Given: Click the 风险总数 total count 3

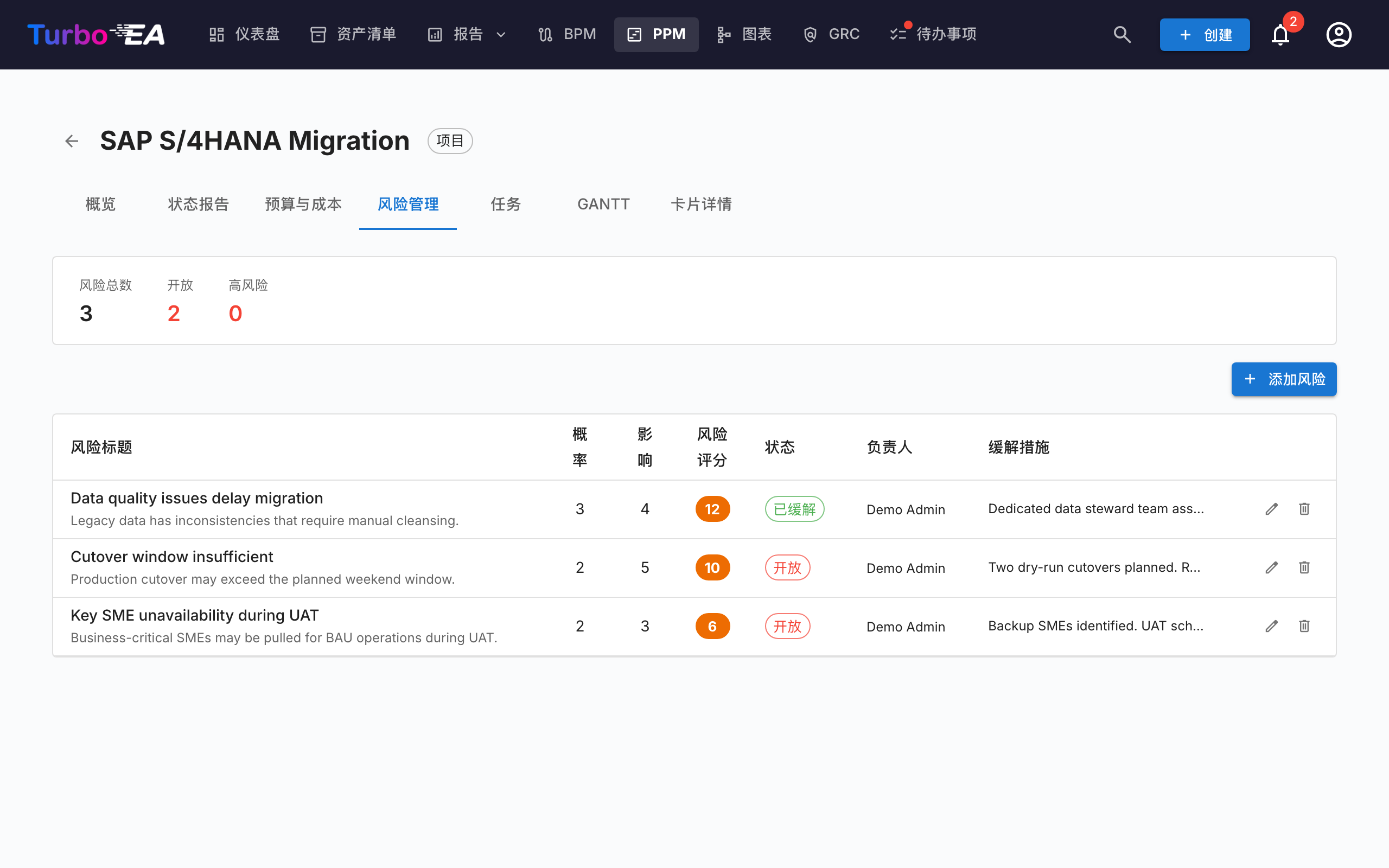Looking at the screenshot, I should coord(86,314).
